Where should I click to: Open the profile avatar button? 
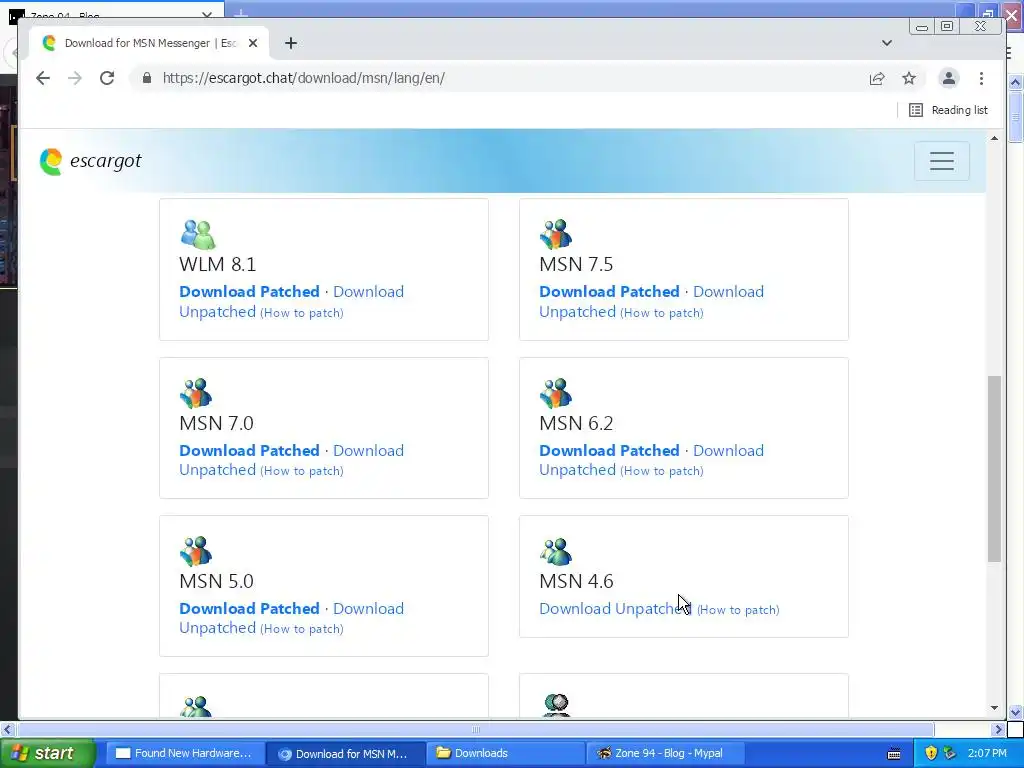coord(948,78)
